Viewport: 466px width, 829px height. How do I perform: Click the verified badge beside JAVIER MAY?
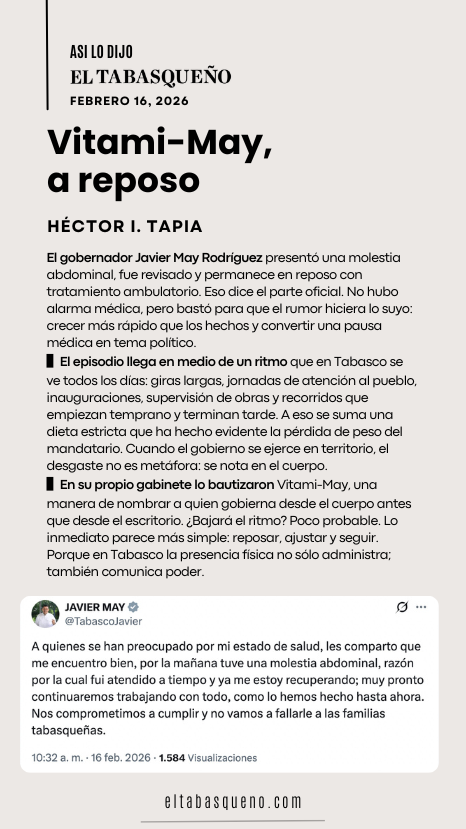click(134, 607)
